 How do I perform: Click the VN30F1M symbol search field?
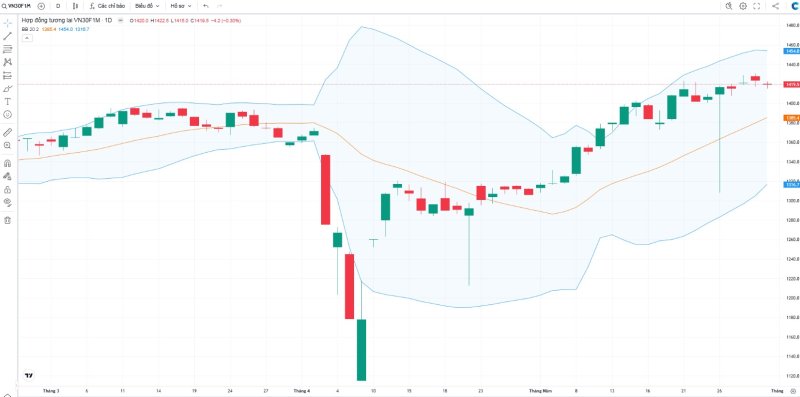[17, 6]
